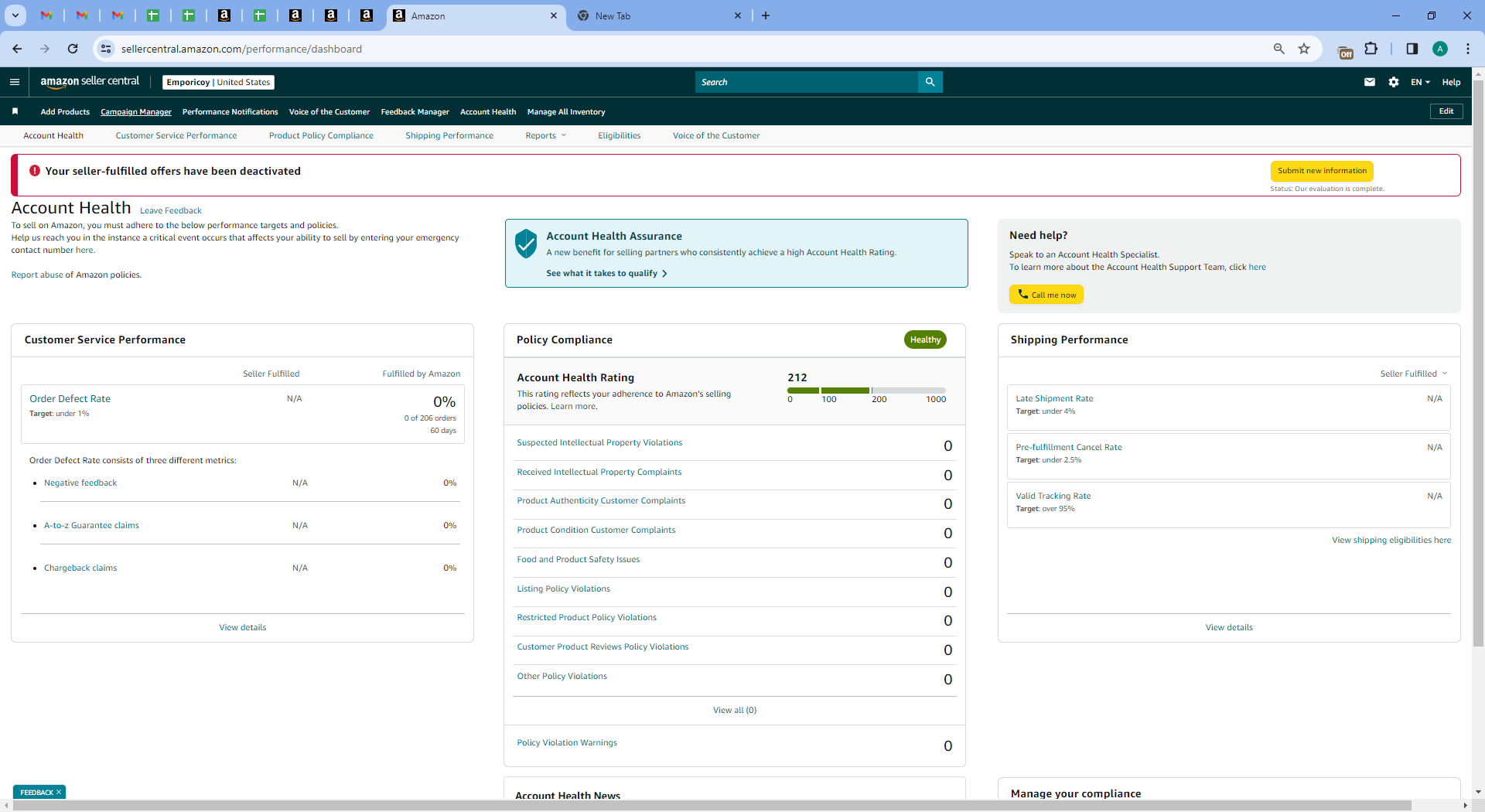1485x812 pixels.
Task: Click View shipping eligibilities here link
Action: point(1391,541)
